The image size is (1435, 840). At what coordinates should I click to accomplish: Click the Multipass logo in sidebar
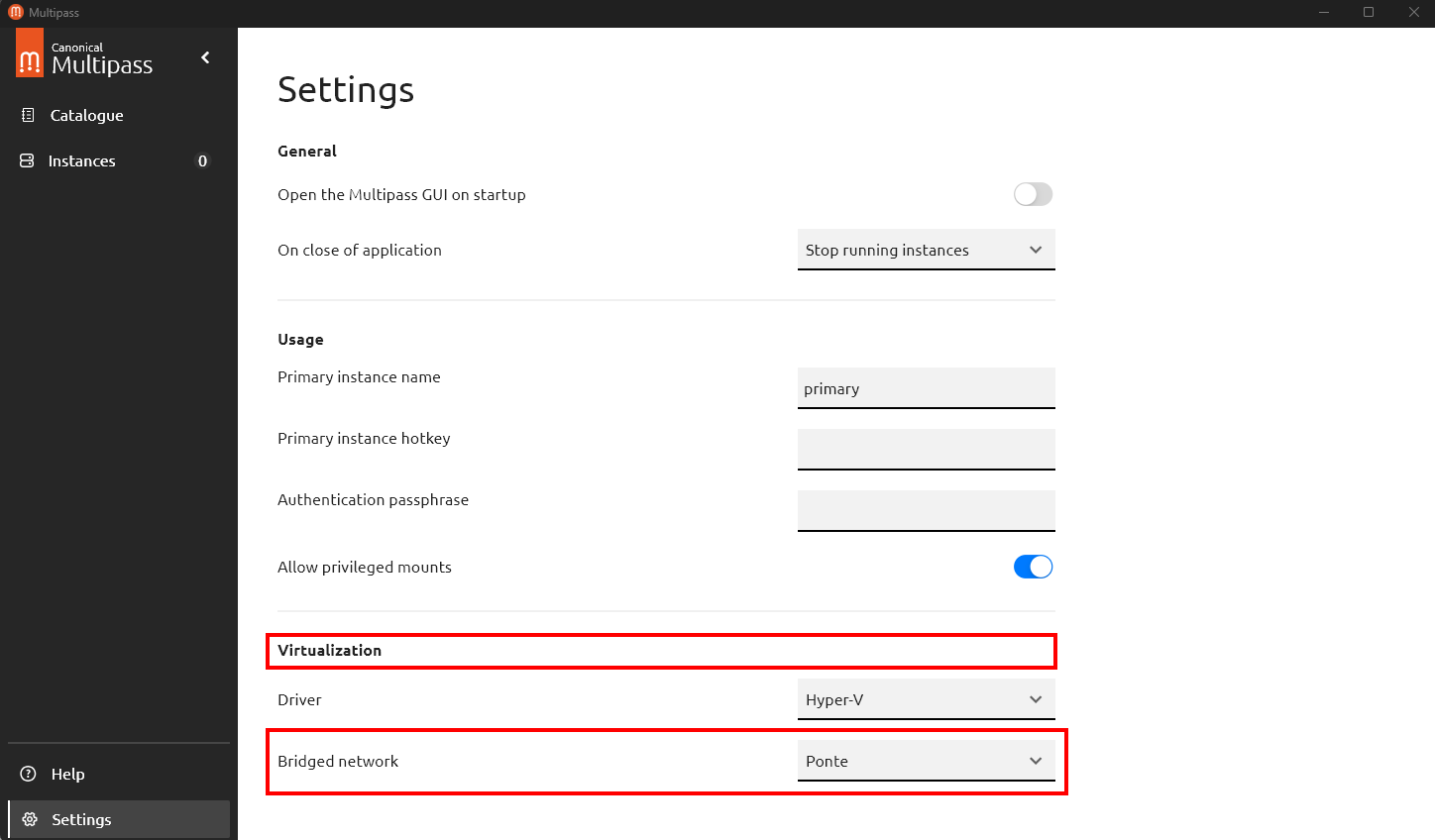tap(30, 55)
